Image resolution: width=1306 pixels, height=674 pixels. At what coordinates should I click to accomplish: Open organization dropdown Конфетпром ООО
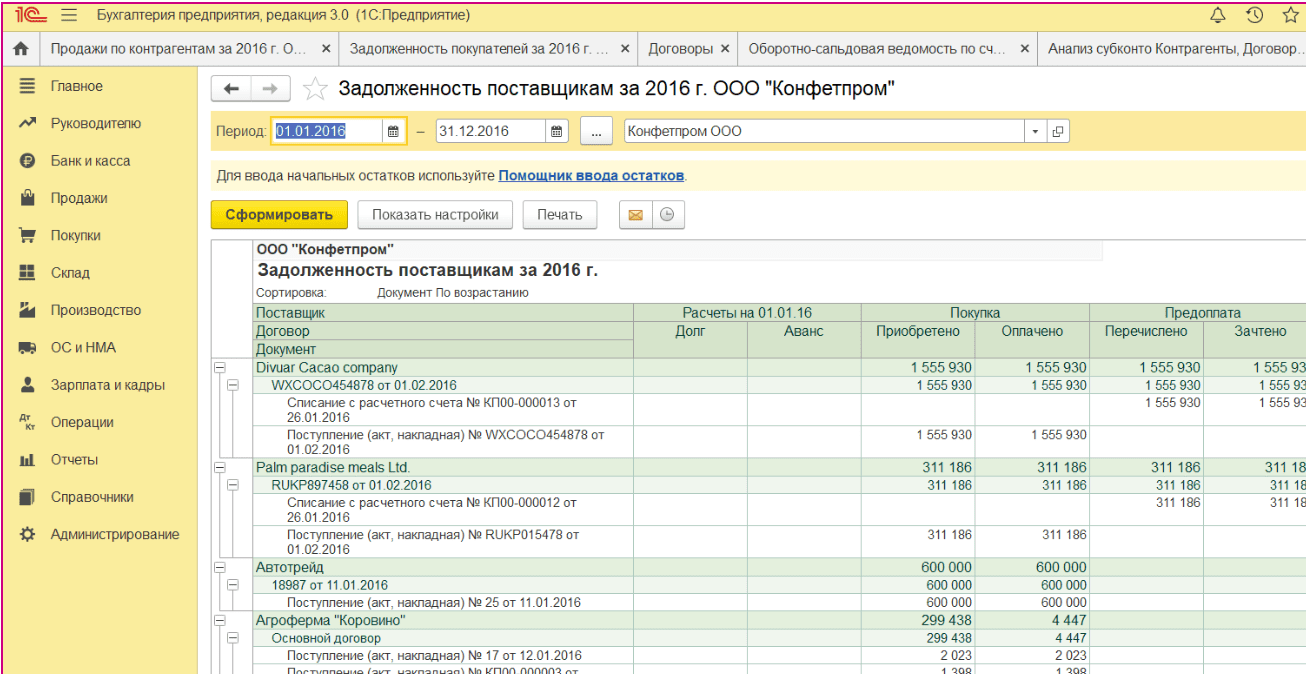click(x=1034, y=132)
